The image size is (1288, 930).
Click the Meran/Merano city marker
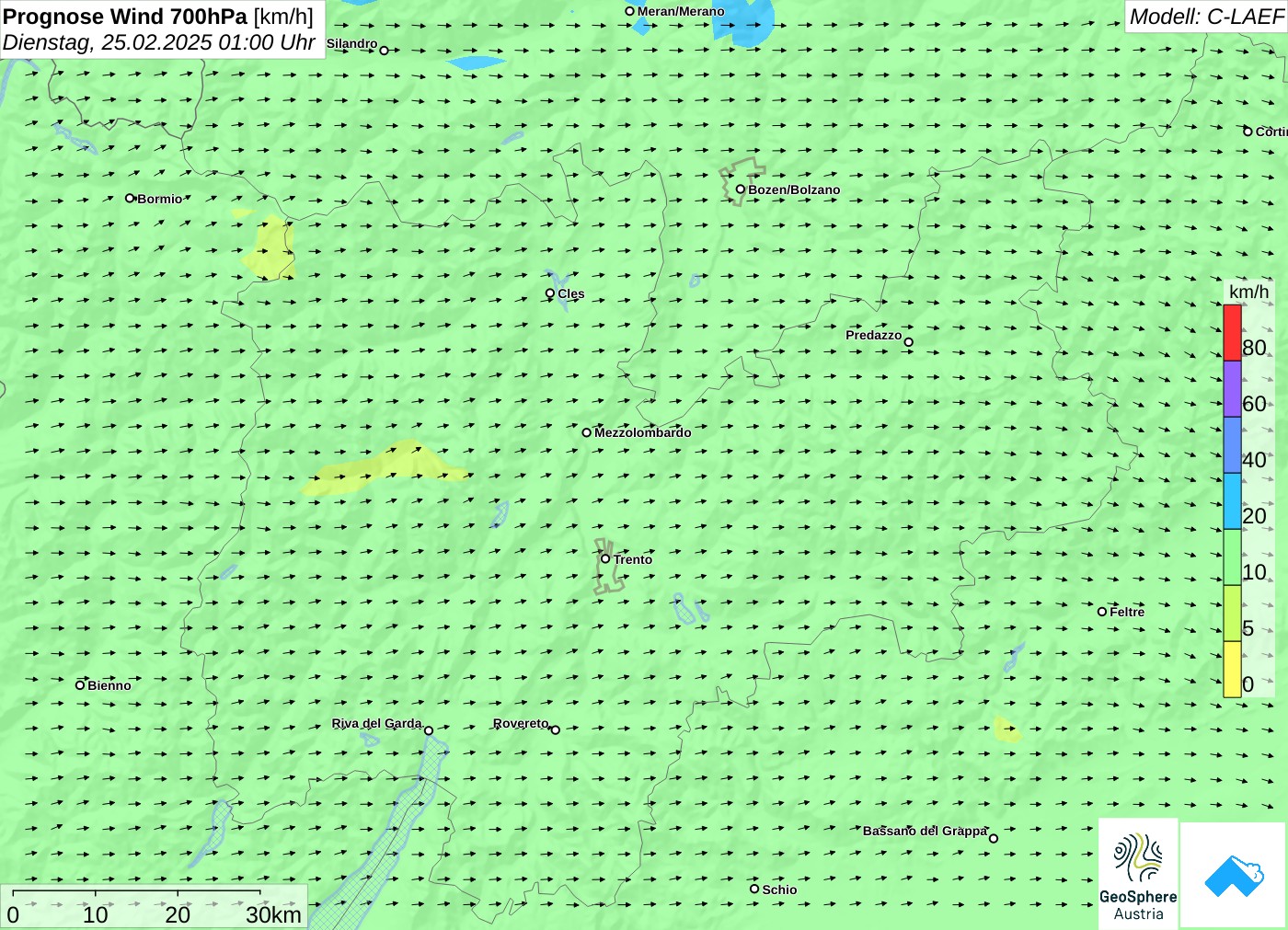click(630, 11)
